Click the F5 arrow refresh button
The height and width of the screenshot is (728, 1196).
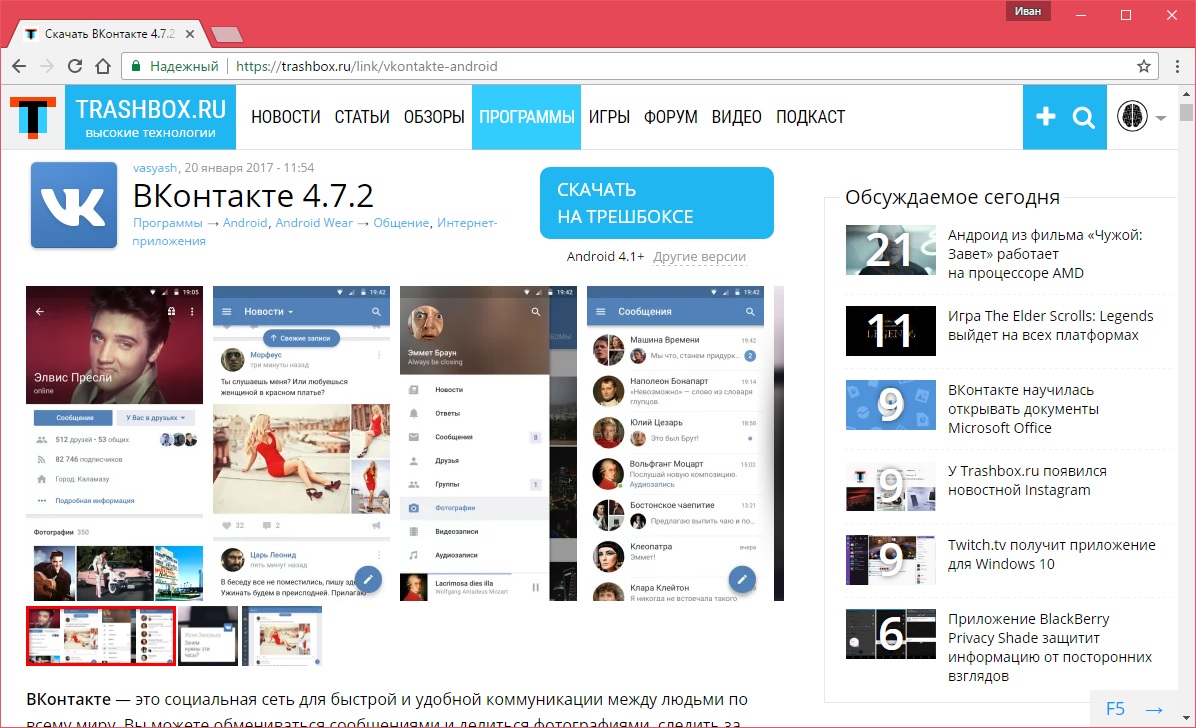tap(1135, 709)
